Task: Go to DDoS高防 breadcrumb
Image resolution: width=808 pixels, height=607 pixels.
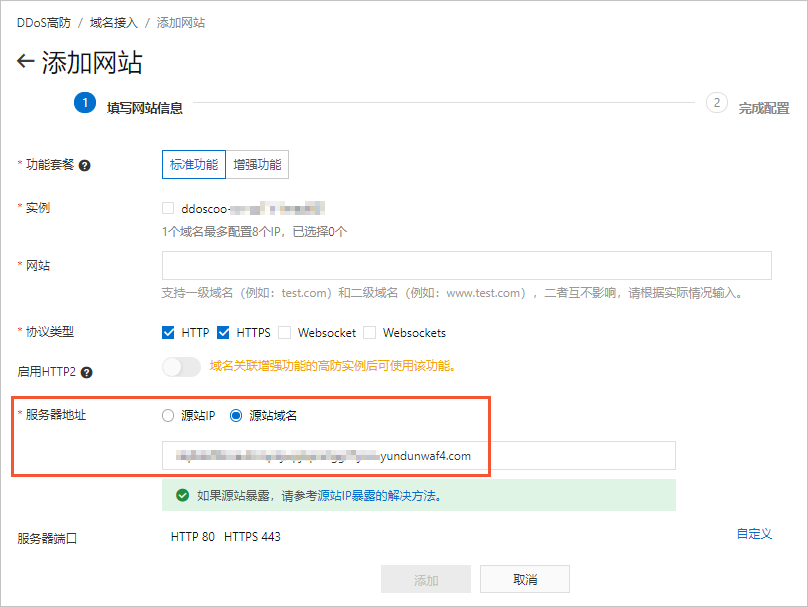Action: (44, 23)
